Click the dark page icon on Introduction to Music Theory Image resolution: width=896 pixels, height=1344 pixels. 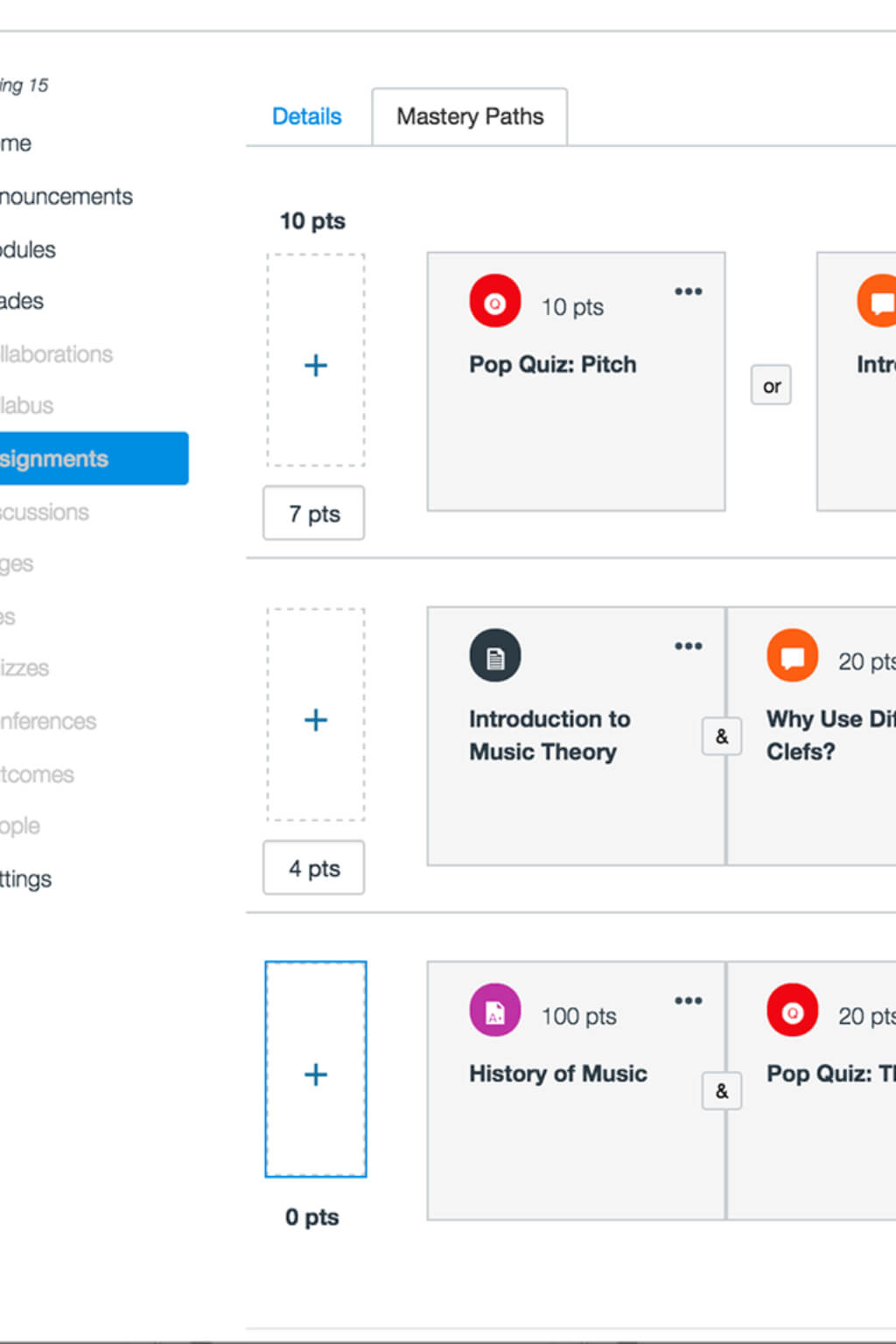[495, 656]
